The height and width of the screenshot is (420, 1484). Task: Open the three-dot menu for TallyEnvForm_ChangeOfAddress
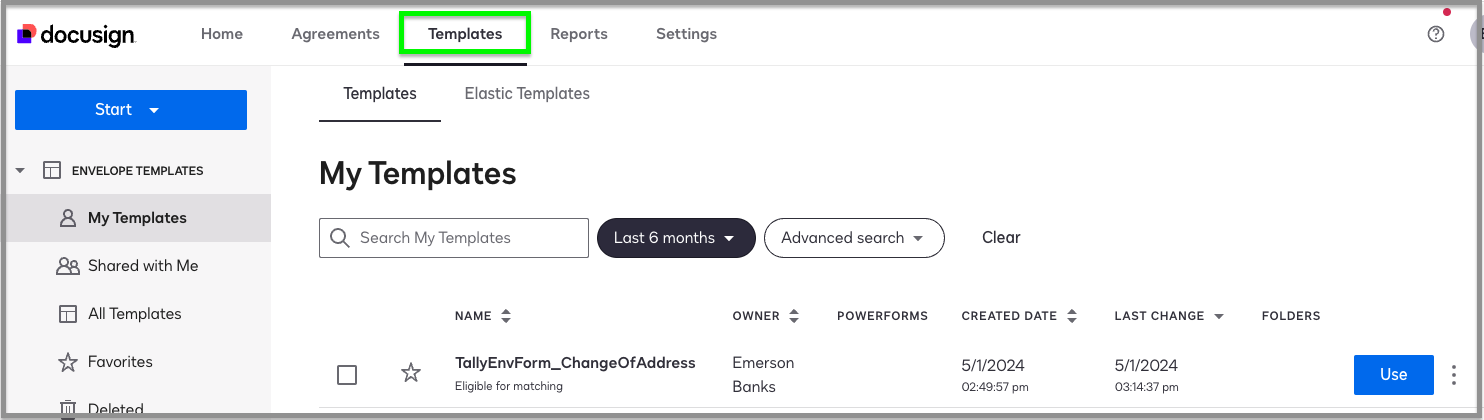click(x=1454, y=375)
